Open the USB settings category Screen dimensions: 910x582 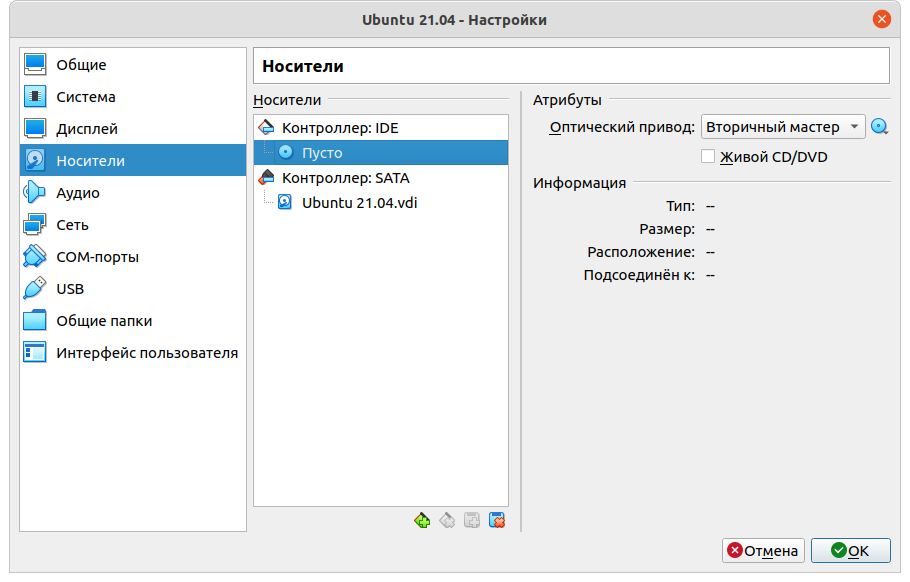(133, 288)
